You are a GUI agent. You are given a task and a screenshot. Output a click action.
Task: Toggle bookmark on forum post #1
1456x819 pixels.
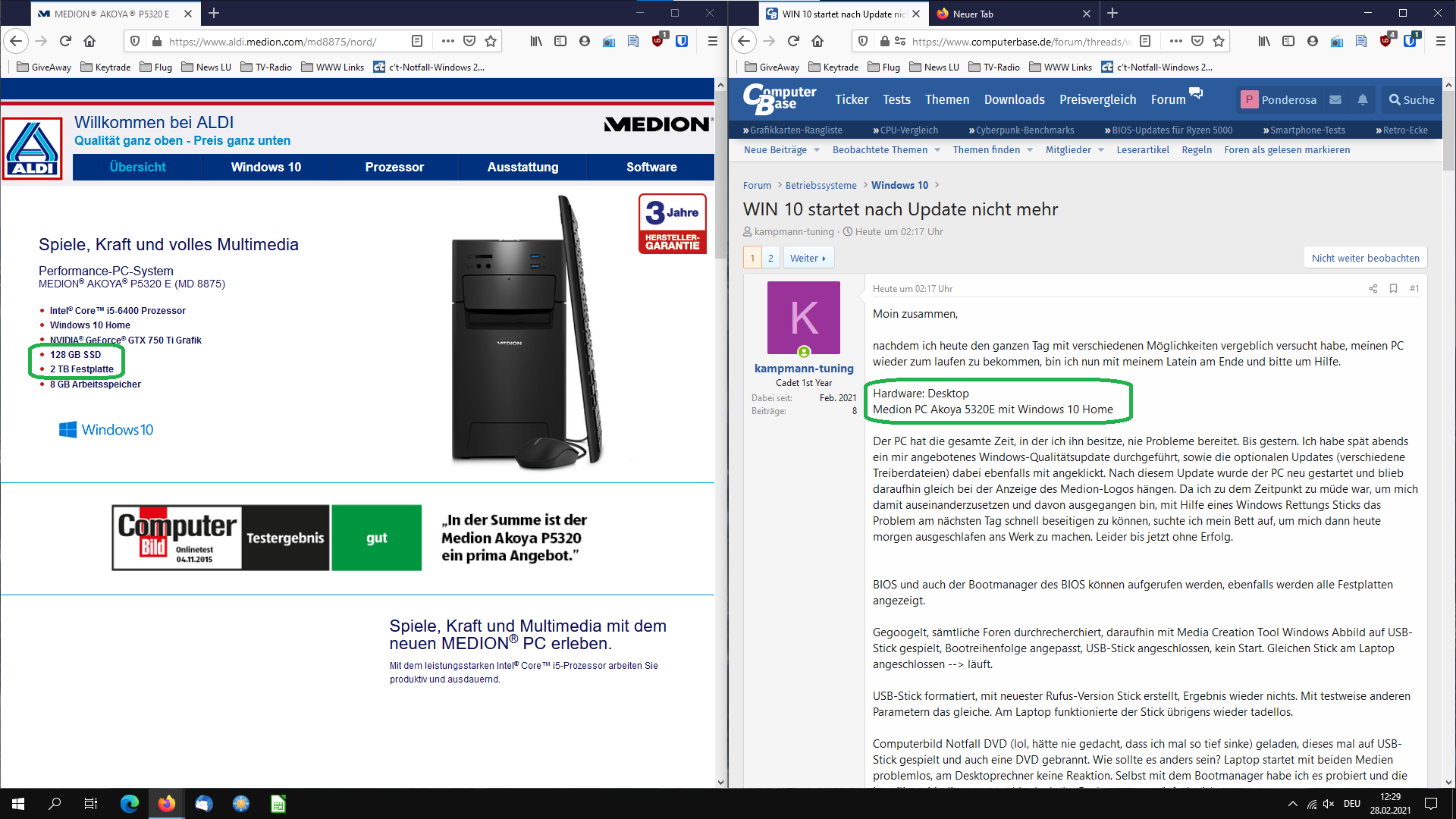pyautogui.click(x=1393, y=288)
